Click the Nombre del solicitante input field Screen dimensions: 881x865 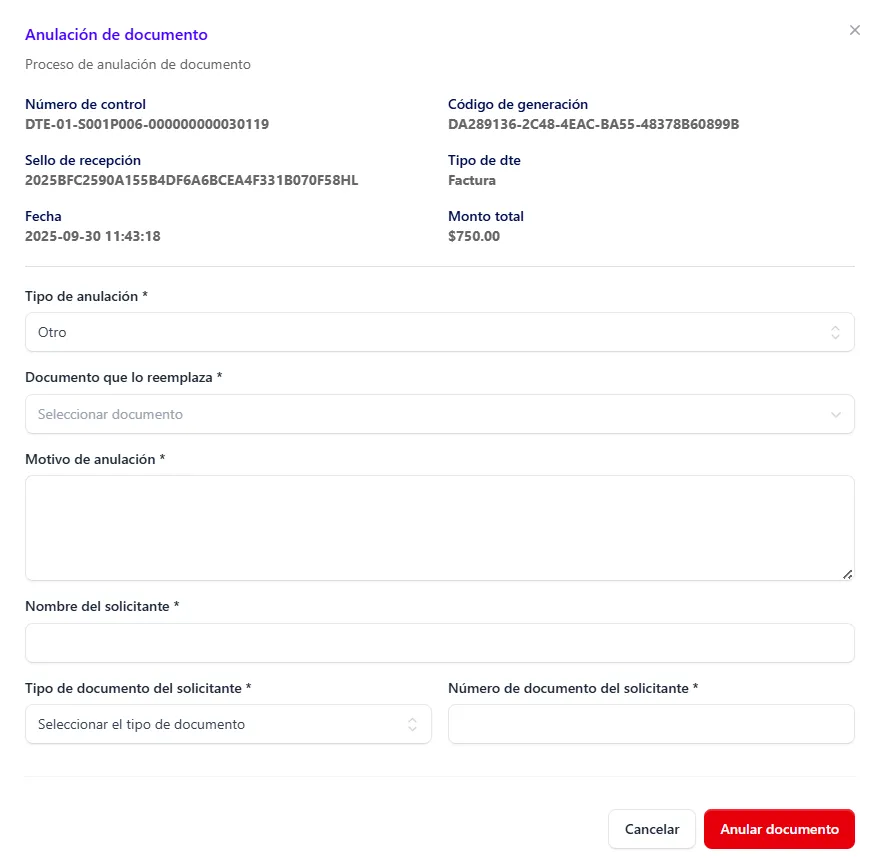440,643
